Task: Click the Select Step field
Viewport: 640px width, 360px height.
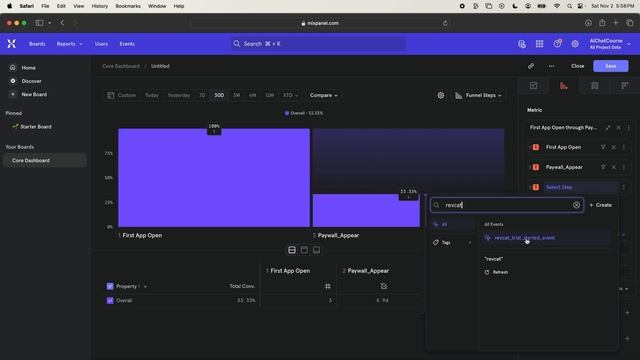Action: tap(580, 187)
